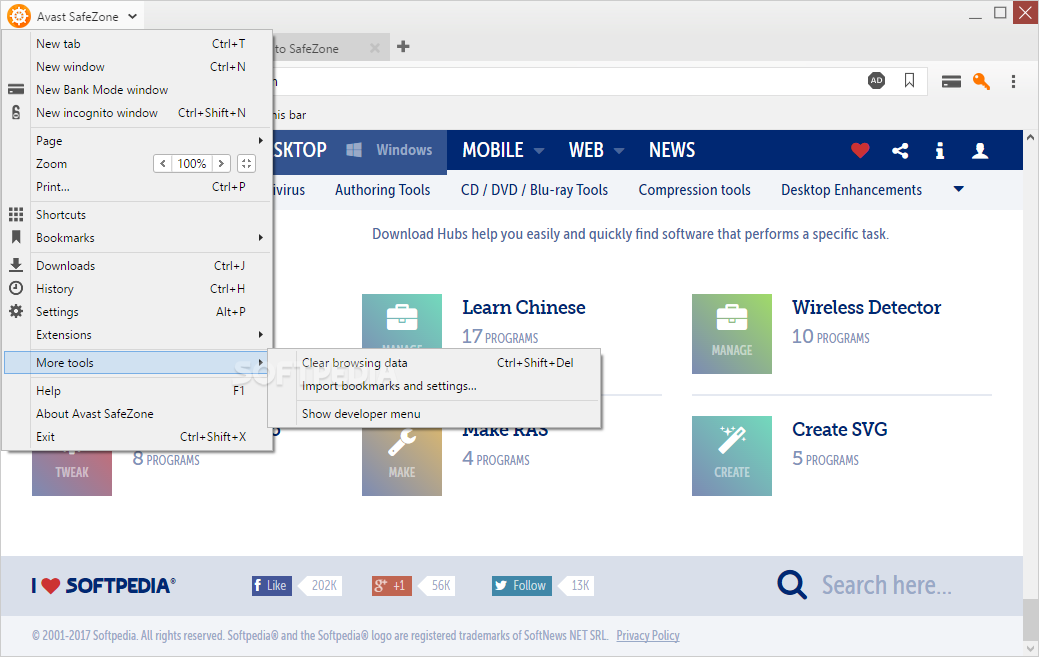This screenshot has width=1039, height=657.
Task: Click the AD blocker icon in address bar
Action: tap(877, 81)
